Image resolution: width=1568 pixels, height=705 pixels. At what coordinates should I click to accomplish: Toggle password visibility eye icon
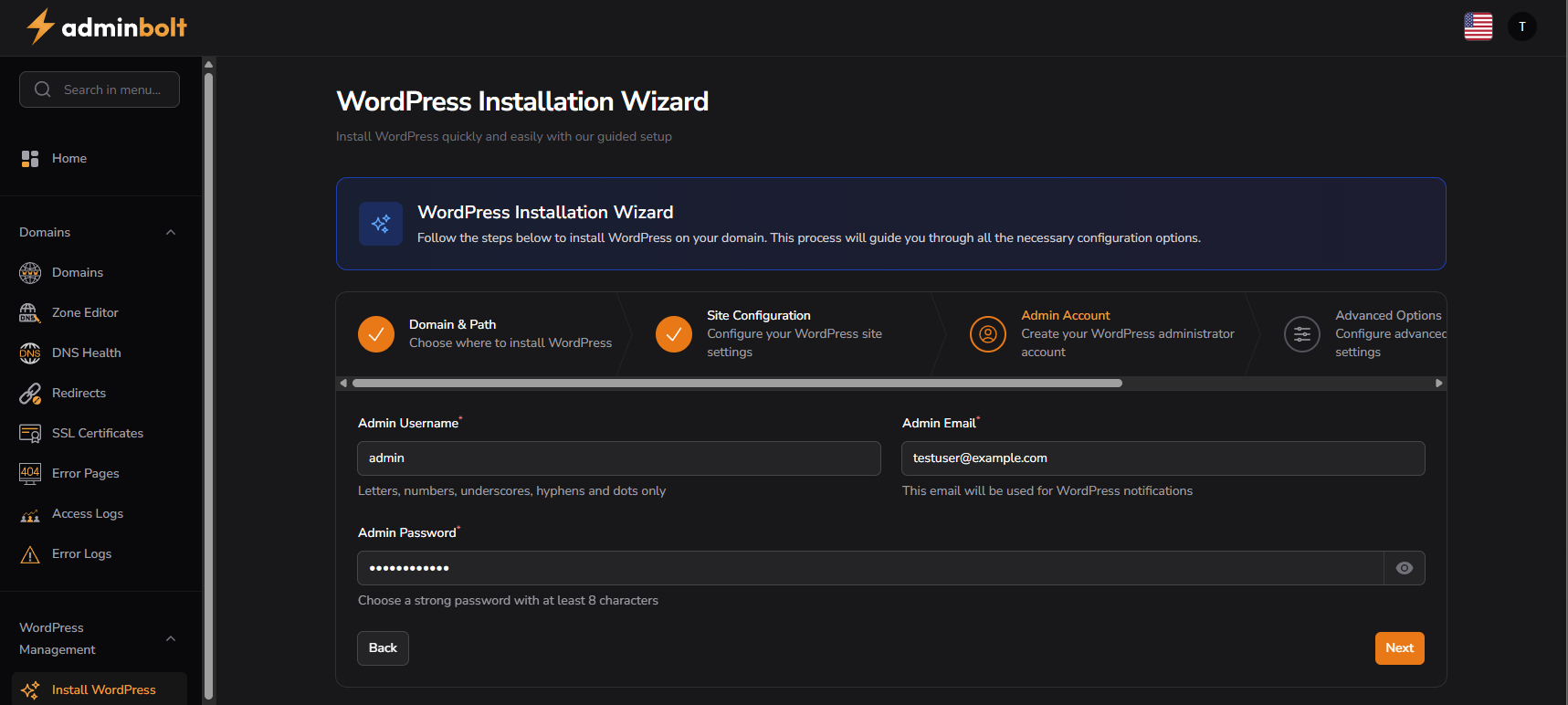[1405, 568]
